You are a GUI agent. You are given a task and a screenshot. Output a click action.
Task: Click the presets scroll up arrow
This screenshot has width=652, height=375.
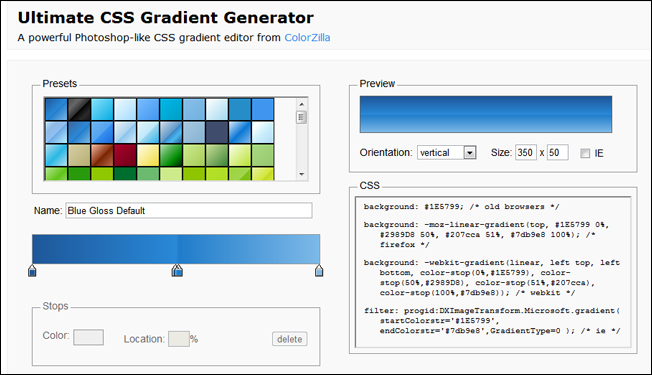(302, 104)
